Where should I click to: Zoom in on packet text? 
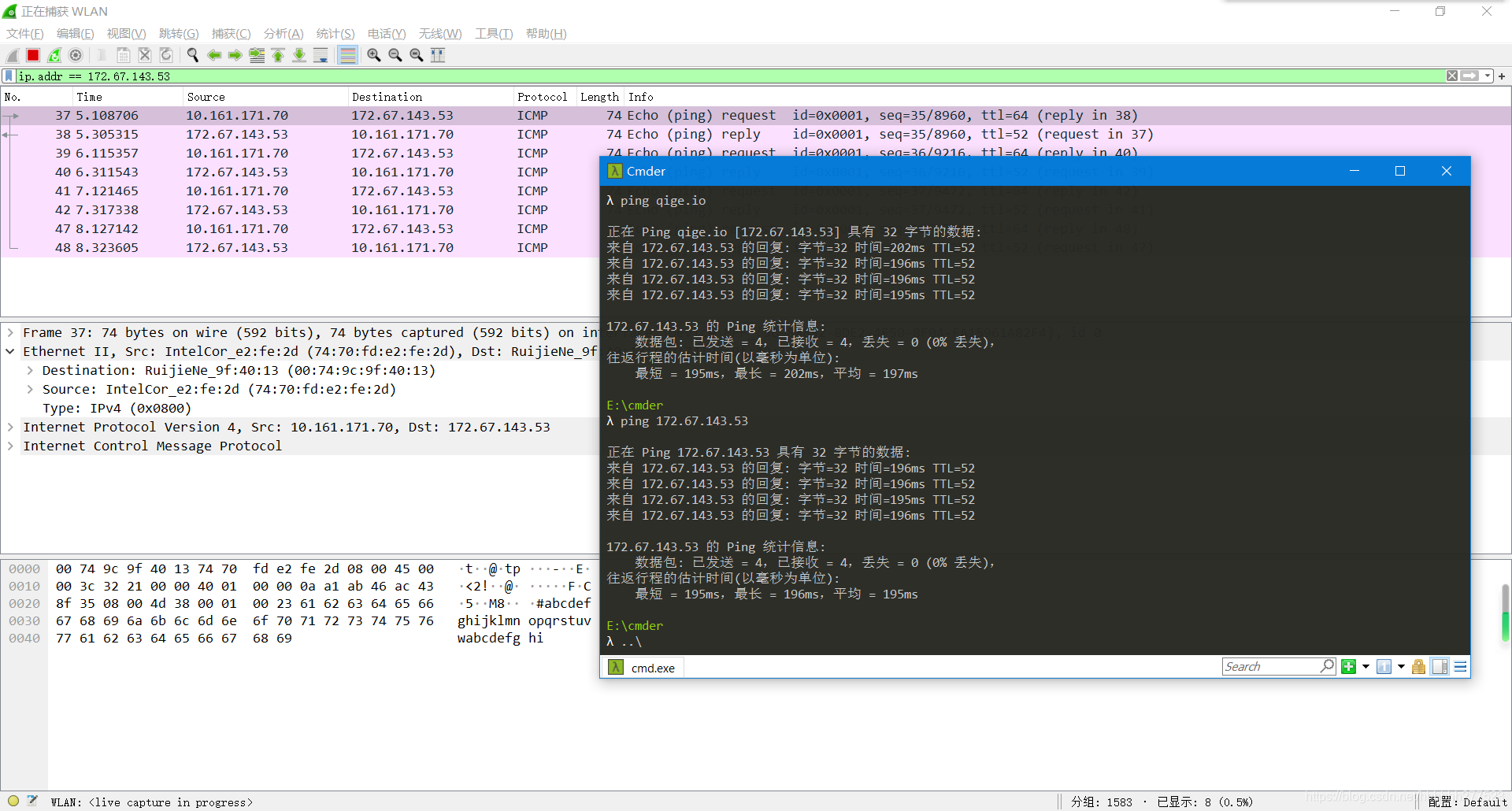pyautogui.click(x=374, y=55)
